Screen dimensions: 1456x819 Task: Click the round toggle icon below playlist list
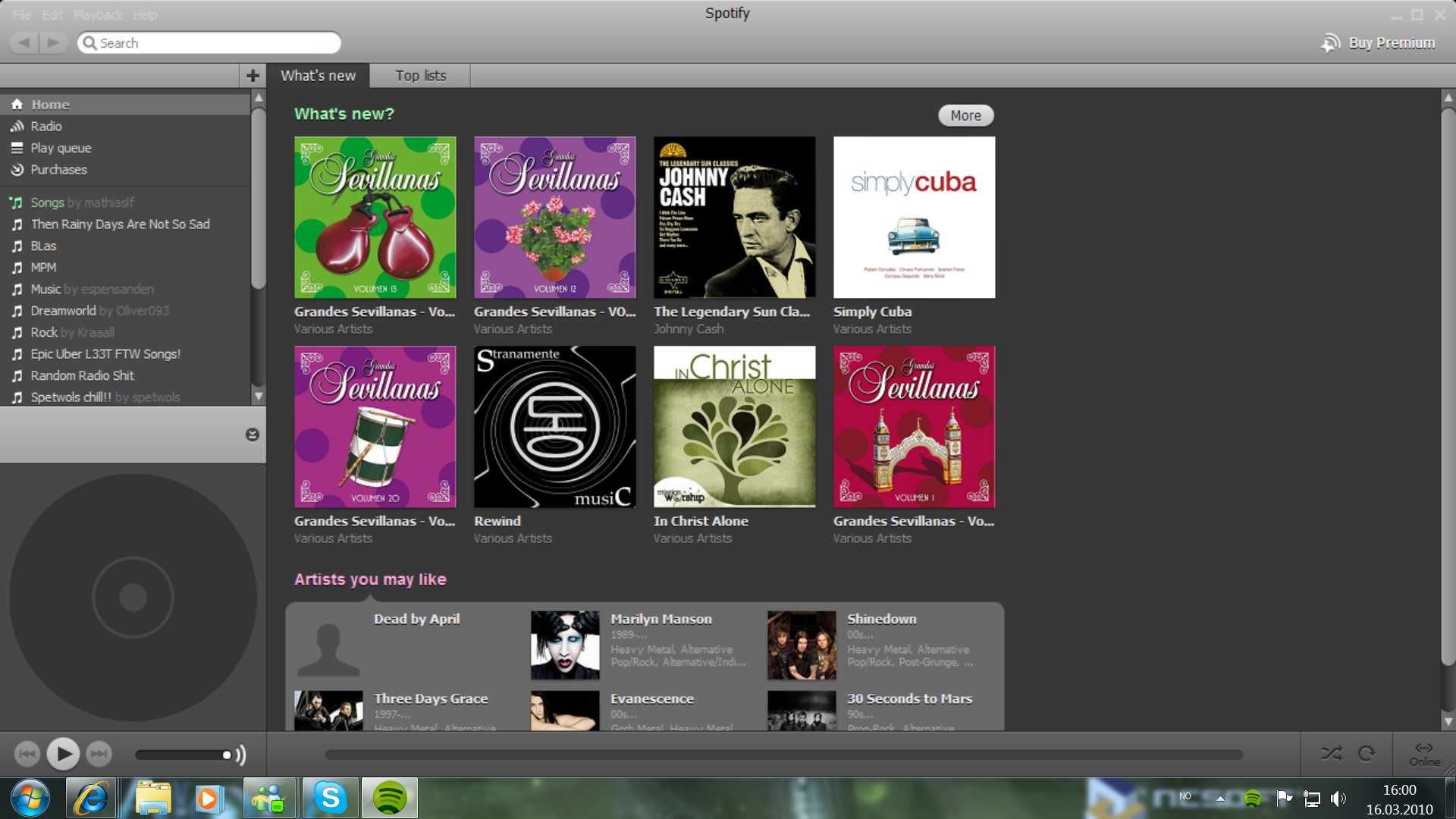253,435
